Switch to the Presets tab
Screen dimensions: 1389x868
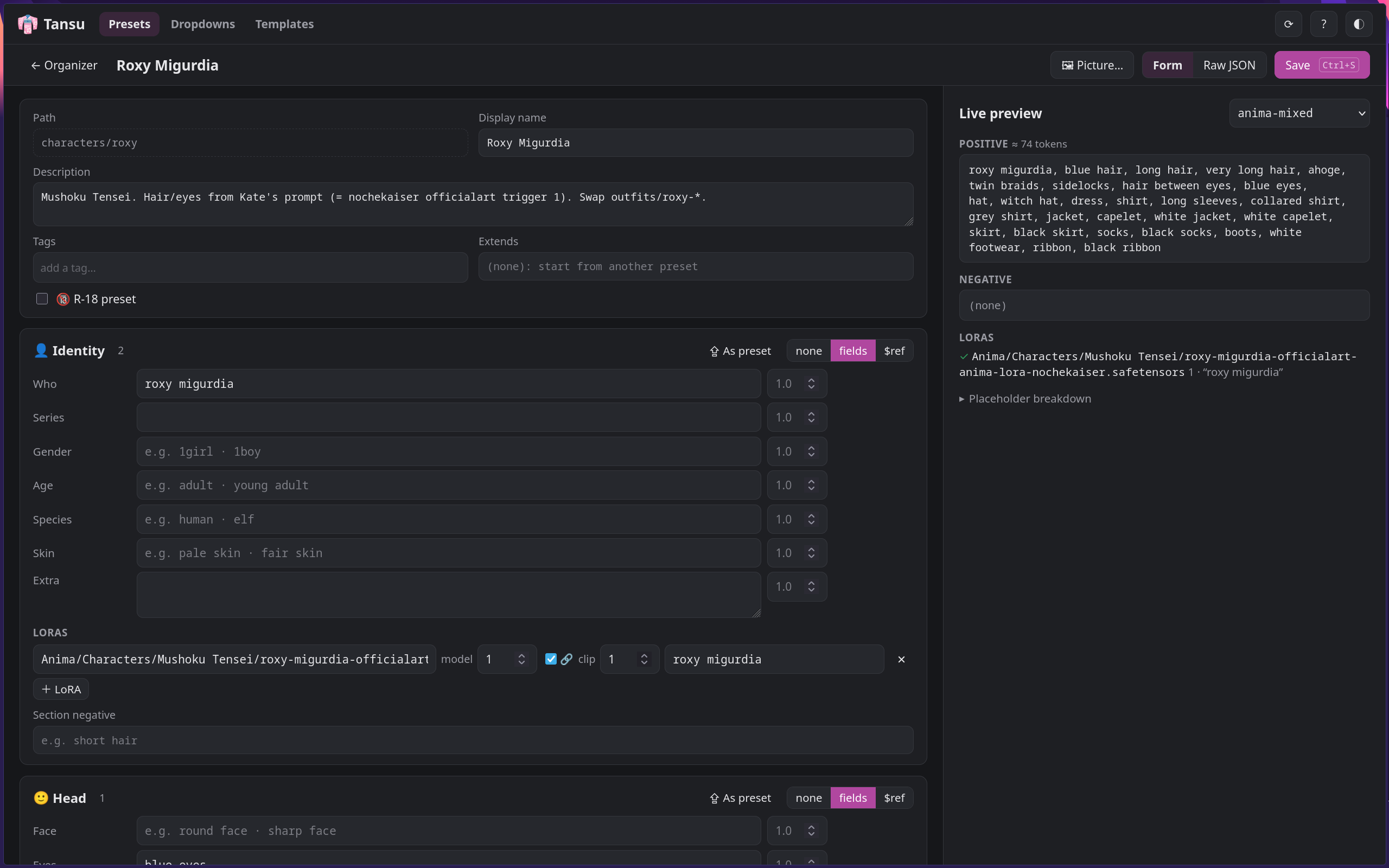pyautogui.click(x=129, y=24)
